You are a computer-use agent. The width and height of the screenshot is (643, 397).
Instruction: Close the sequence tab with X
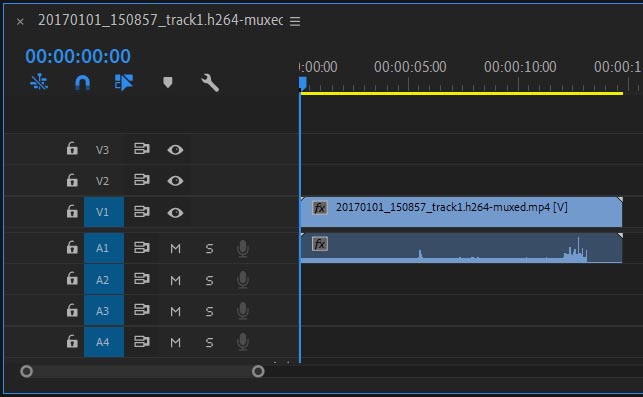20,21
